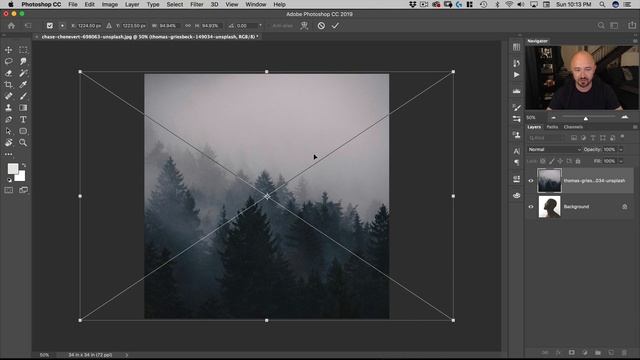Open the Filter menu
Viewport: 640px width, 360px height.
click(197, 4)
